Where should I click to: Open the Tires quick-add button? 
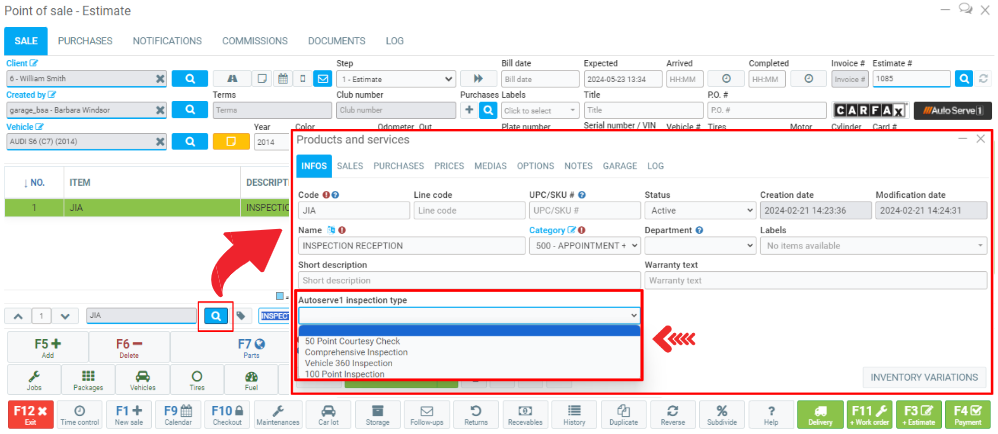(x=197, y=380)
